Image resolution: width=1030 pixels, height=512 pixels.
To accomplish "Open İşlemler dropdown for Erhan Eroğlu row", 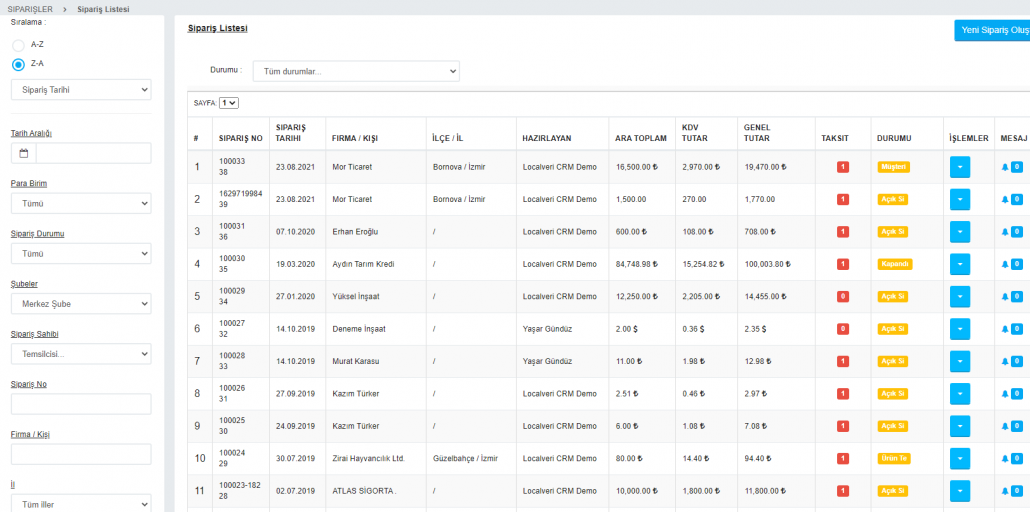I will 960,231.
